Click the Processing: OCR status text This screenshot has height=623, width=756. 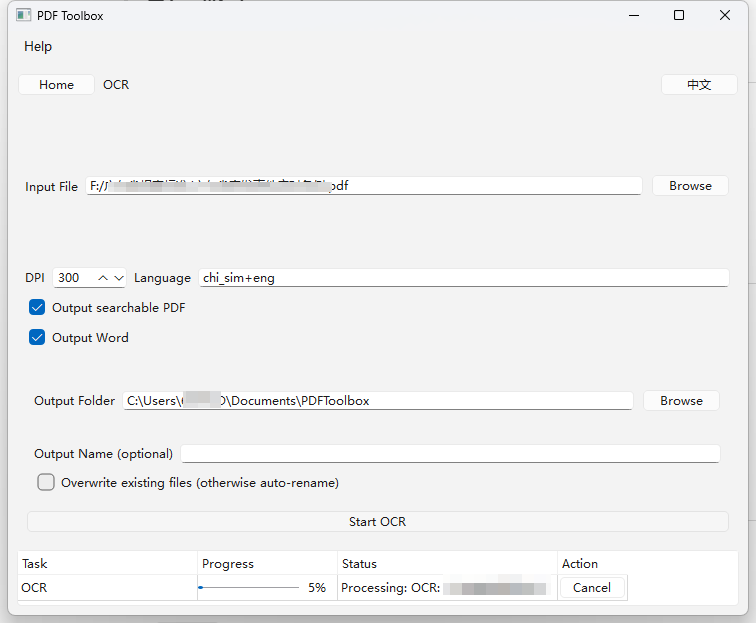click(x=390, y=588)
